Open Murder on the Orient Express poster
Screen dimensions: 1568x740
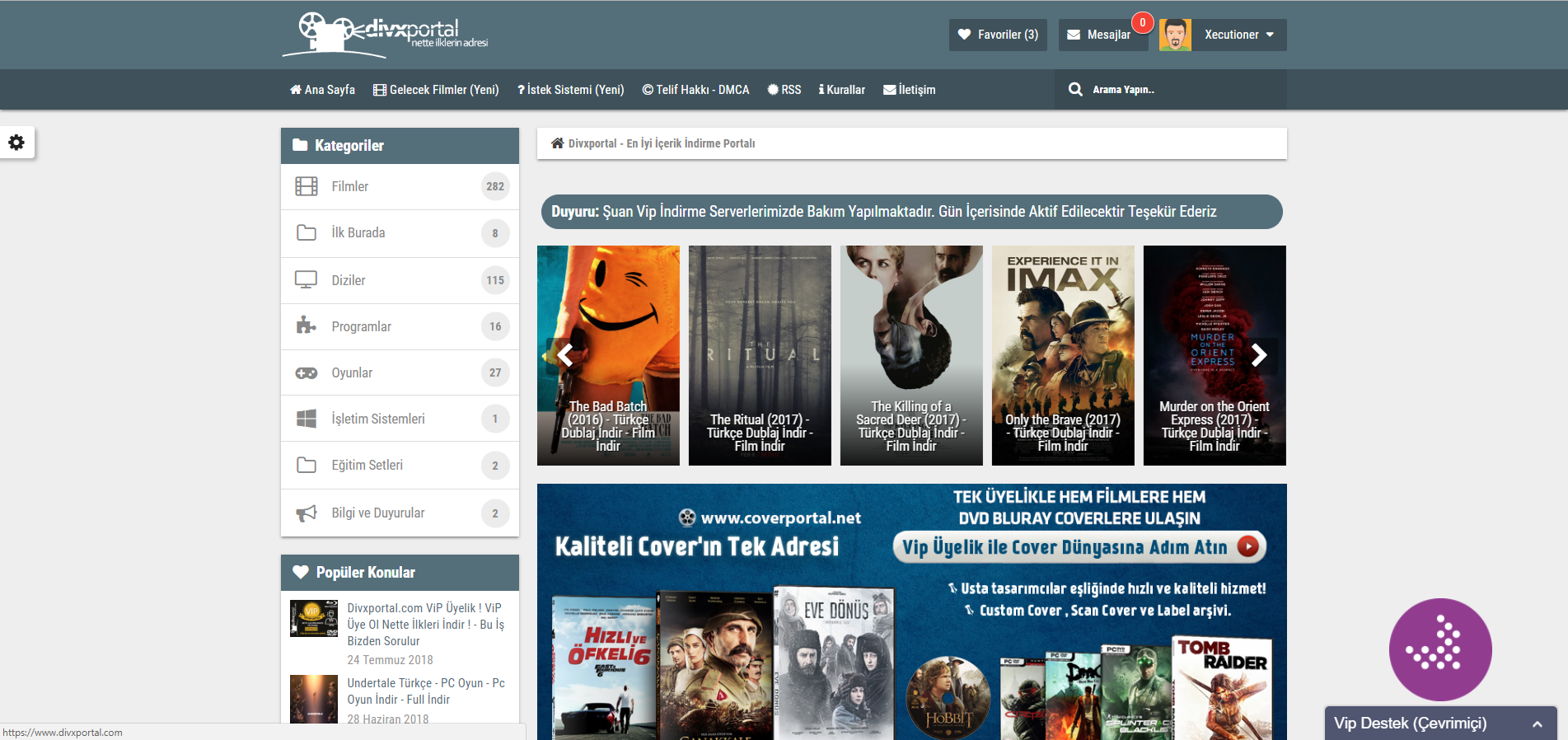coord(1215,355)
